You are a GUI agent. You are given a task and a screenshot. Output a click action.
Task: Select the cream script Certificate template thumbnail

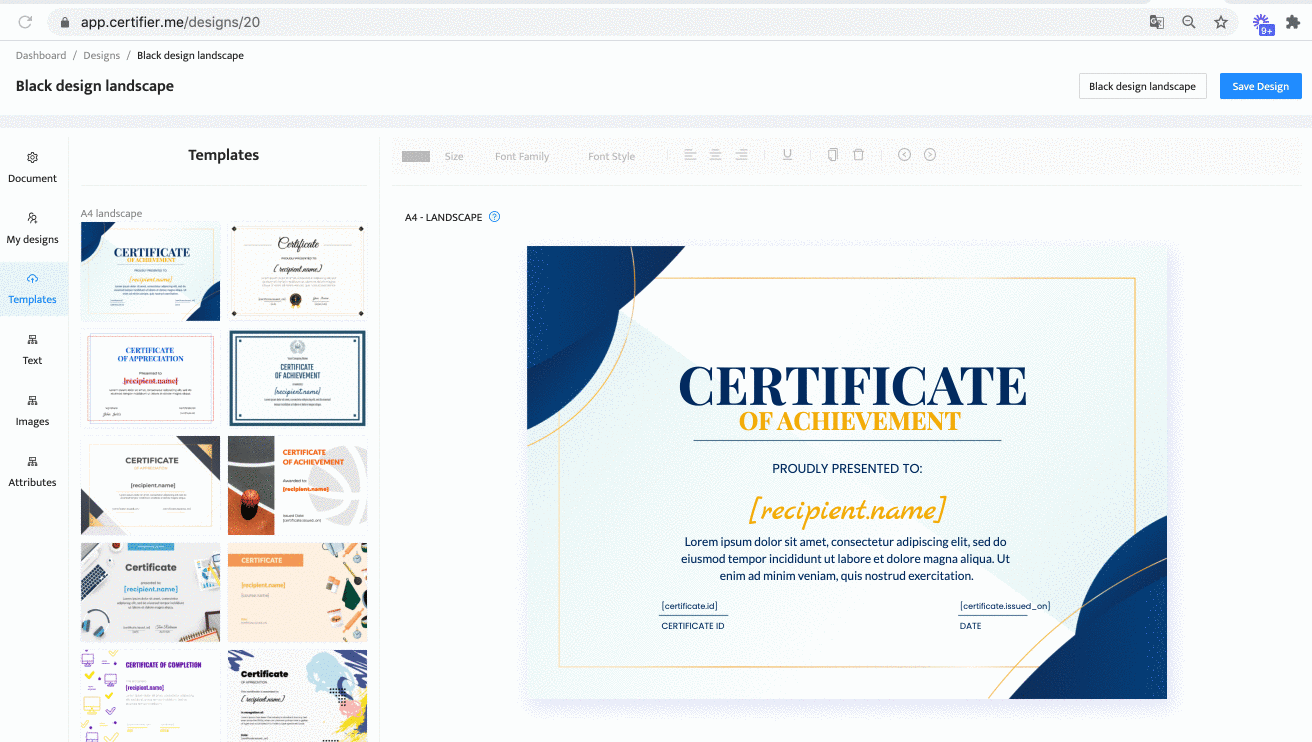pos(298,271)
